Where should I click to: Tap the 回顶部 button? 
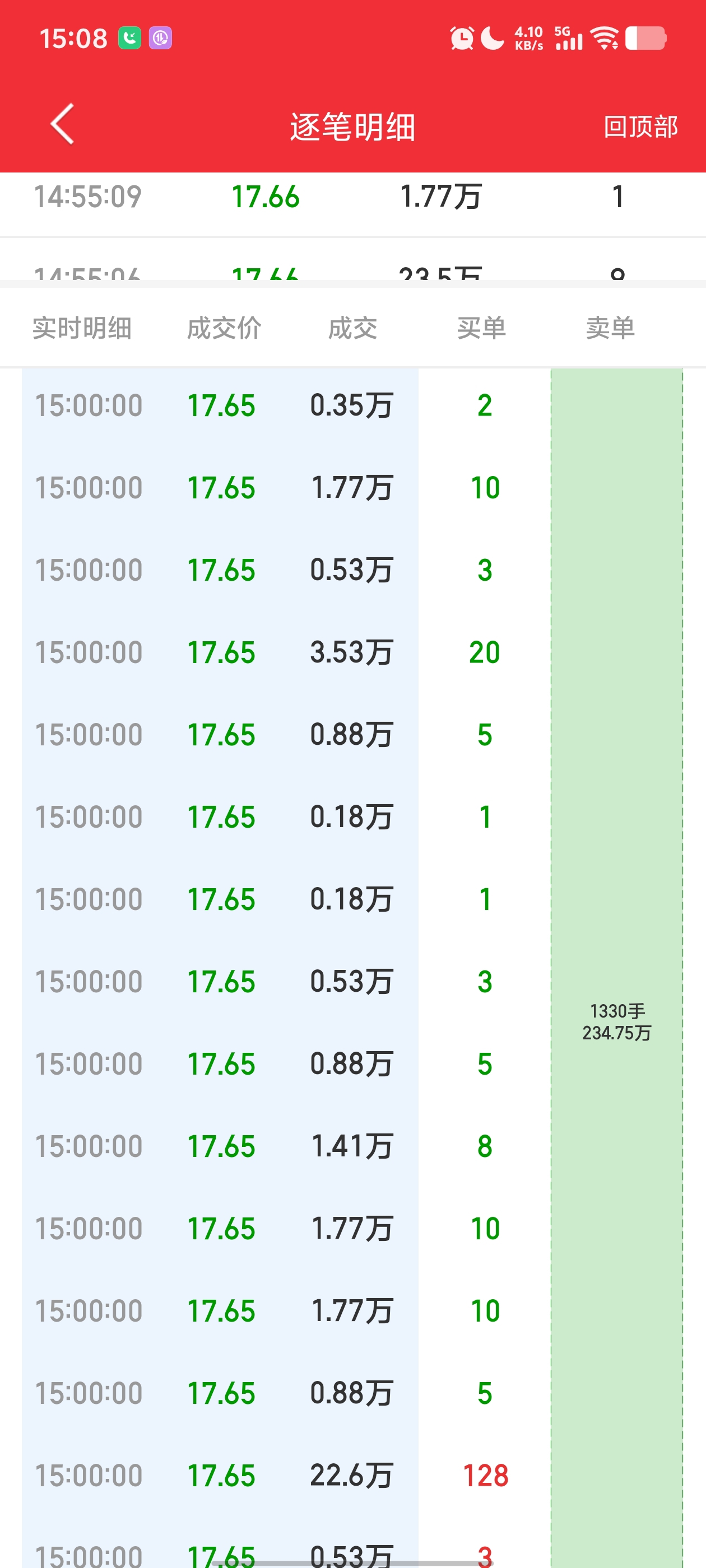coord(640,127)
